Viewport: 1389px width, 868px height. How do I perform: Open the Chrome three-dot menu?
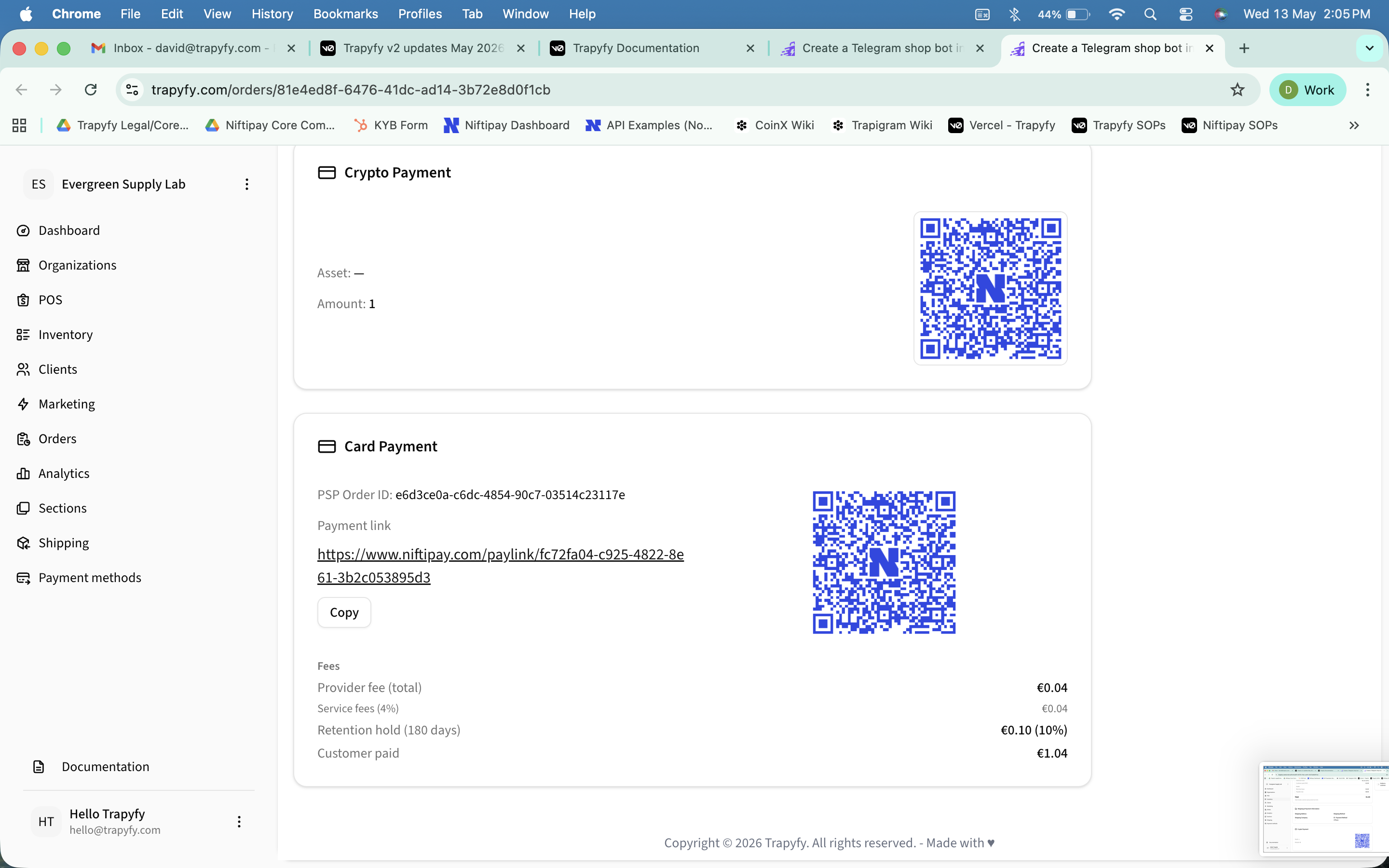1368,90
